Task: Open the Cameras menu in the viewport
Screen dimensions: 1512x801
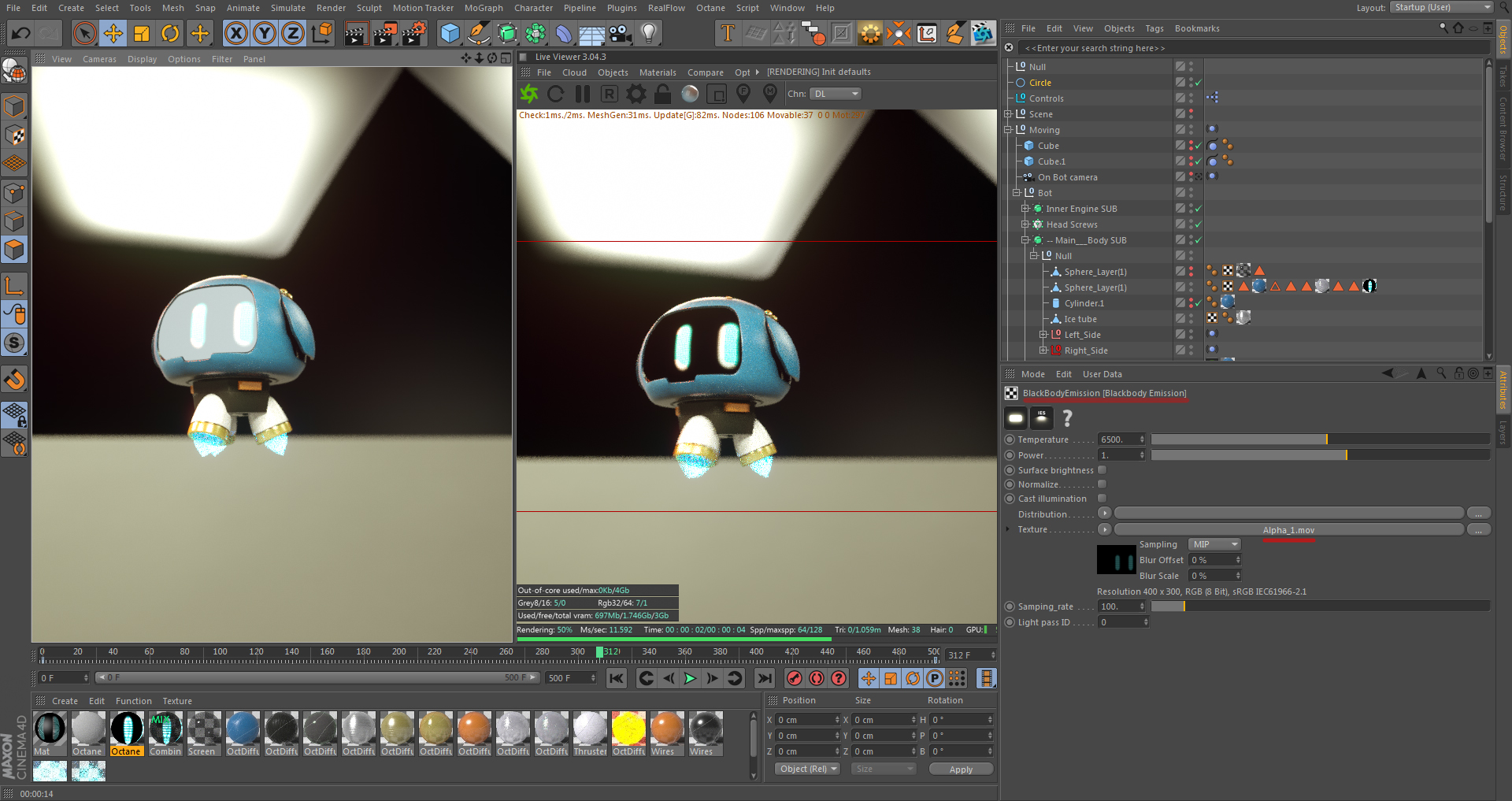Action: 99,59
